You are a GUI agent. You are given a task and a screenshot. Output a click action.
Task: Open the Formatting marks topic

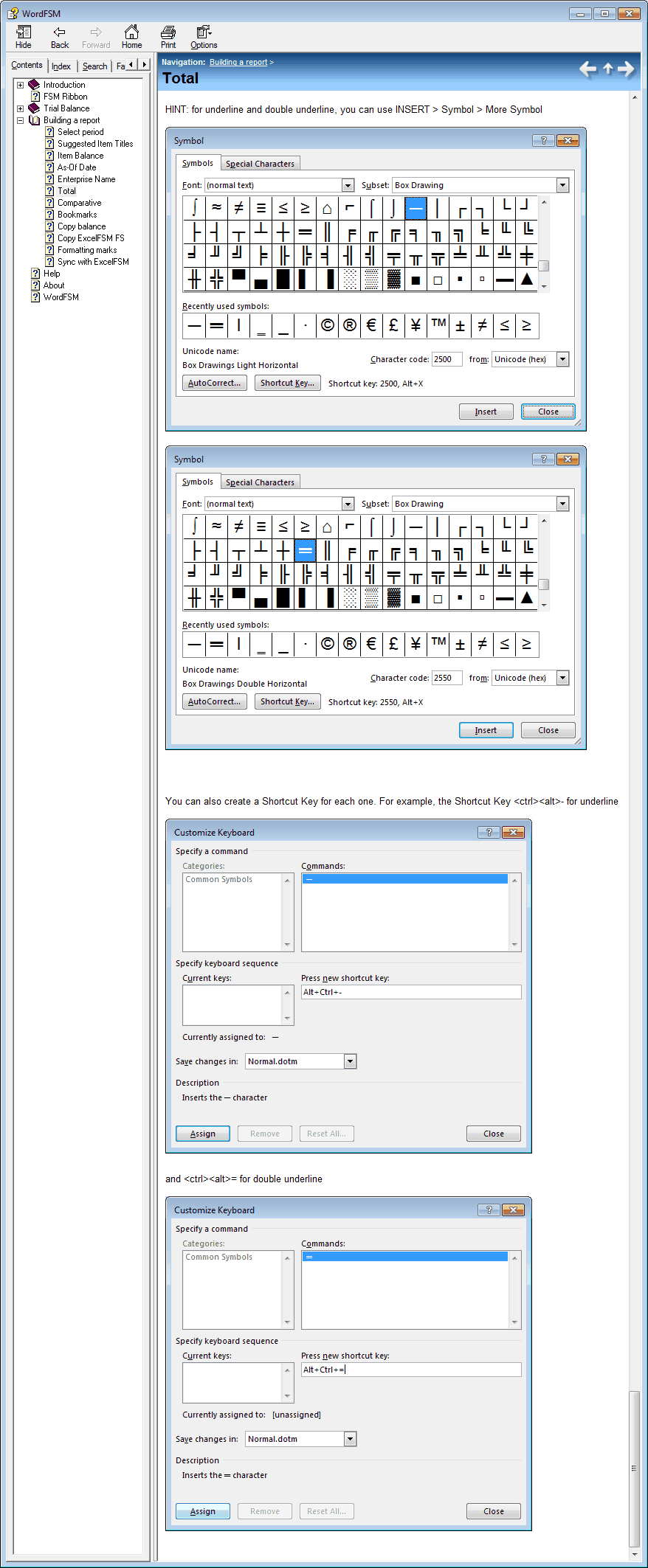coord(87,250)
